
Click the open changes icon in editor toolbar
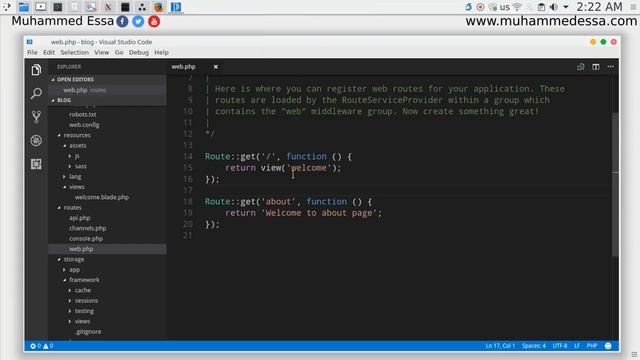[x=580, y=67]
